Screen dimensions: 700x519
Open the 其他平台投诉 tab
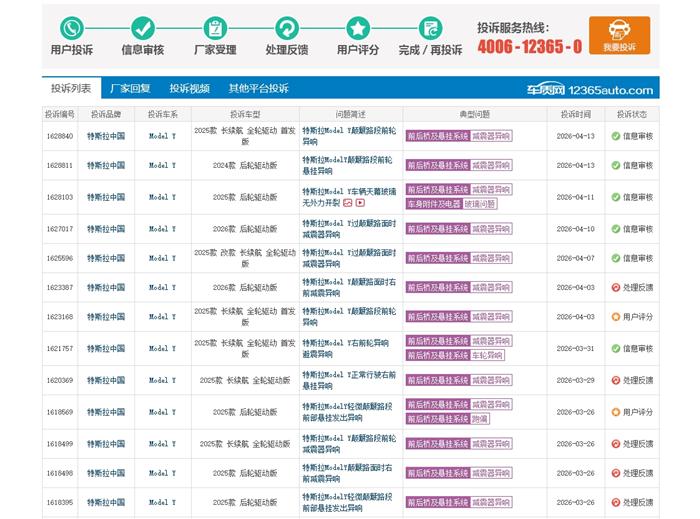click(x=258, y=89)
